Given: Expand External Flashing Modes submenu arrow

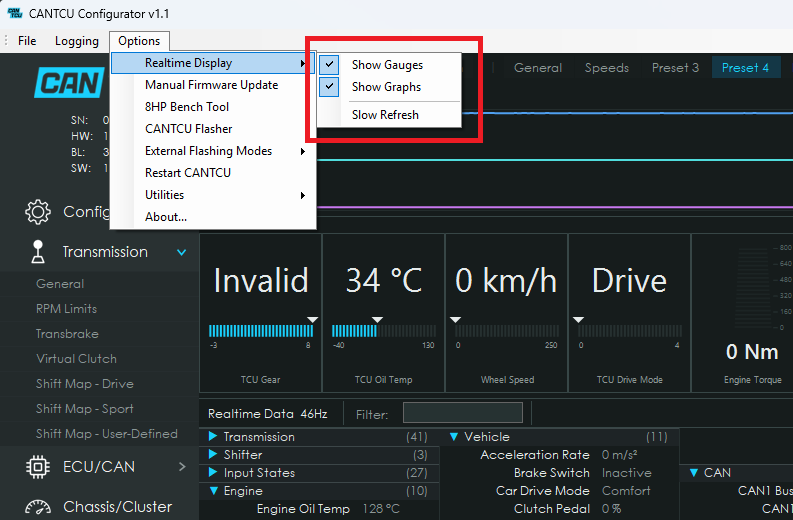Looking at the screenshot, I should [303, 151].
